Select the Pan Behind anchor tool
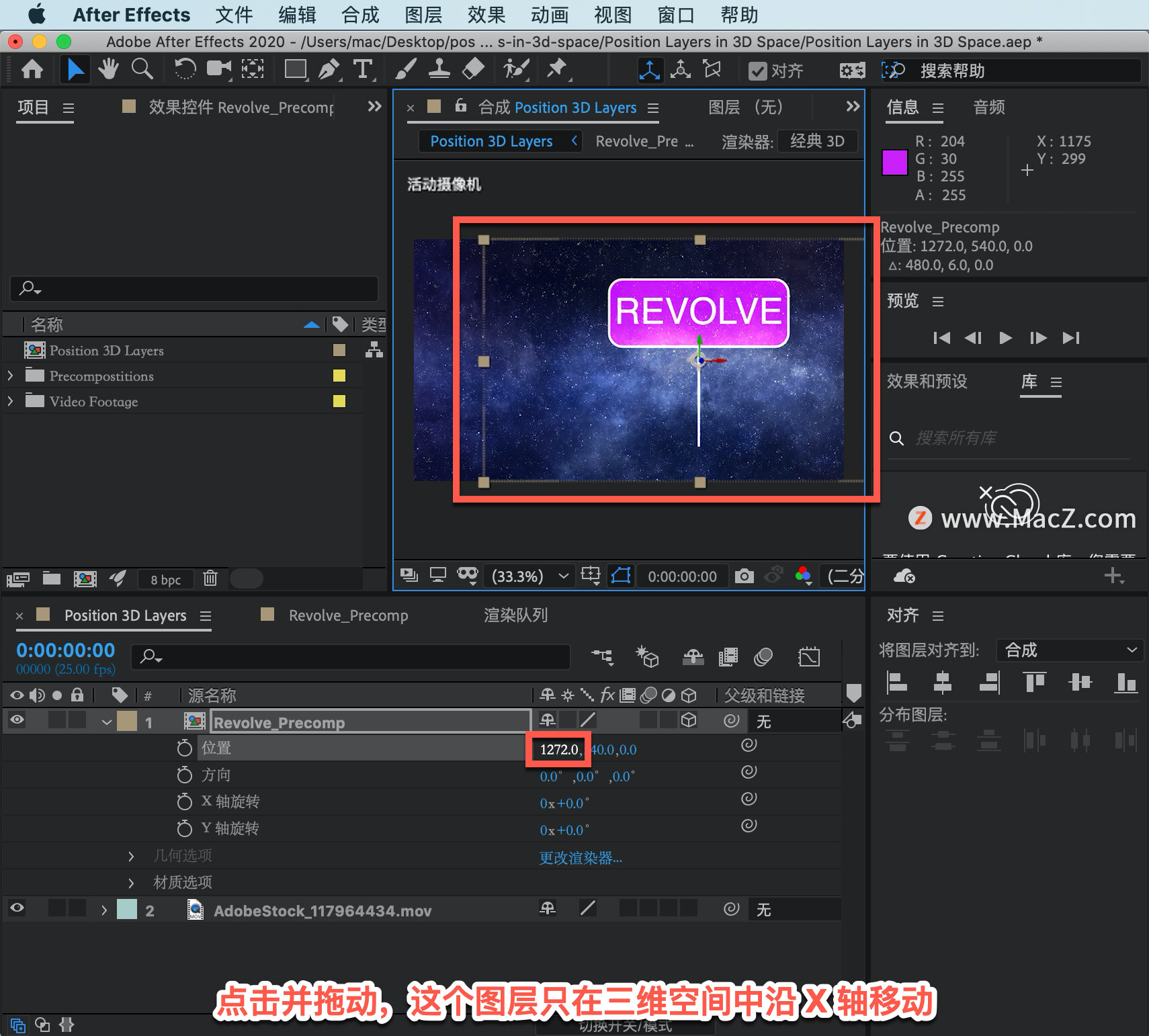 point(253,69)
